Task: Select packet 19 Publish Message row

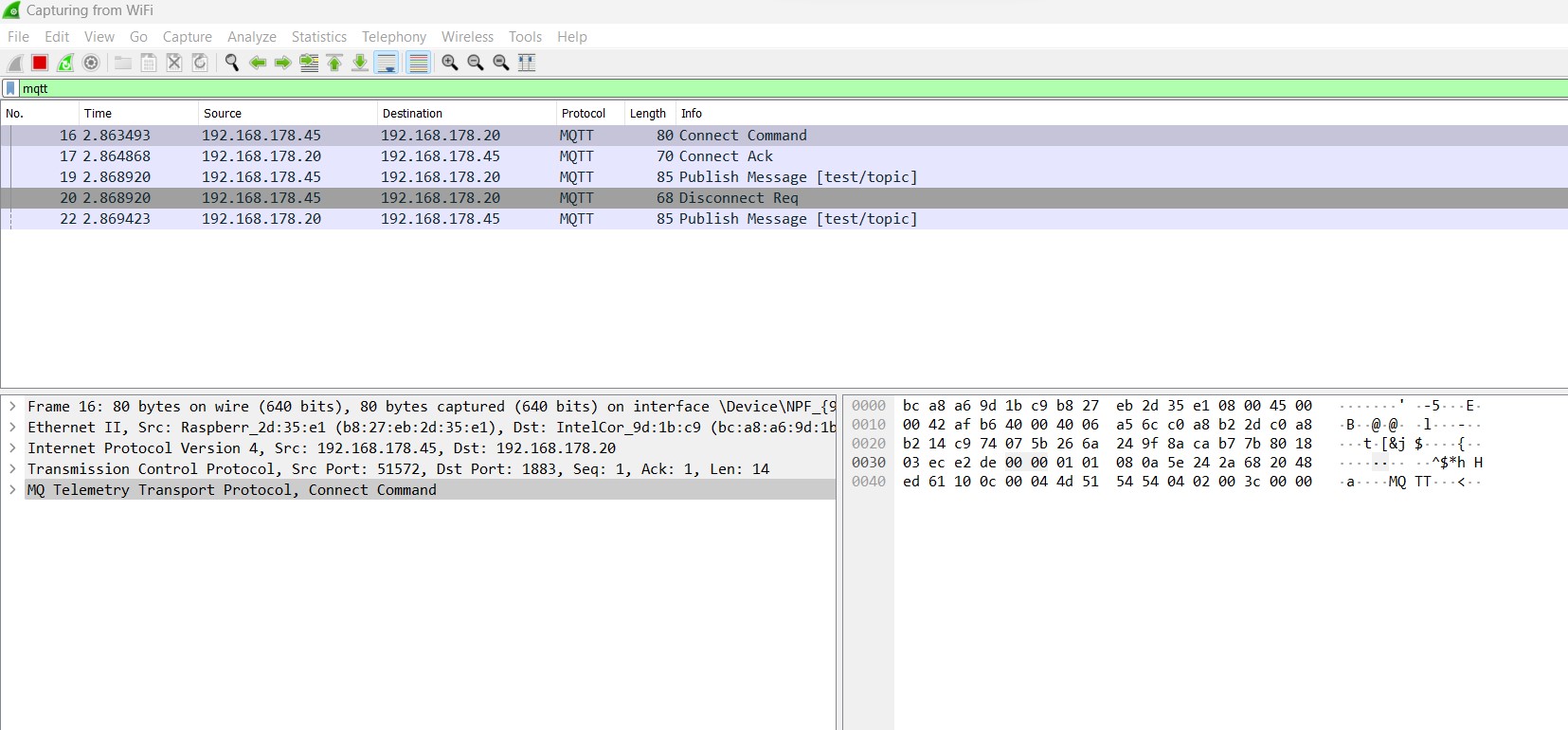Action: pyautogui.click(x=784, y=177)
